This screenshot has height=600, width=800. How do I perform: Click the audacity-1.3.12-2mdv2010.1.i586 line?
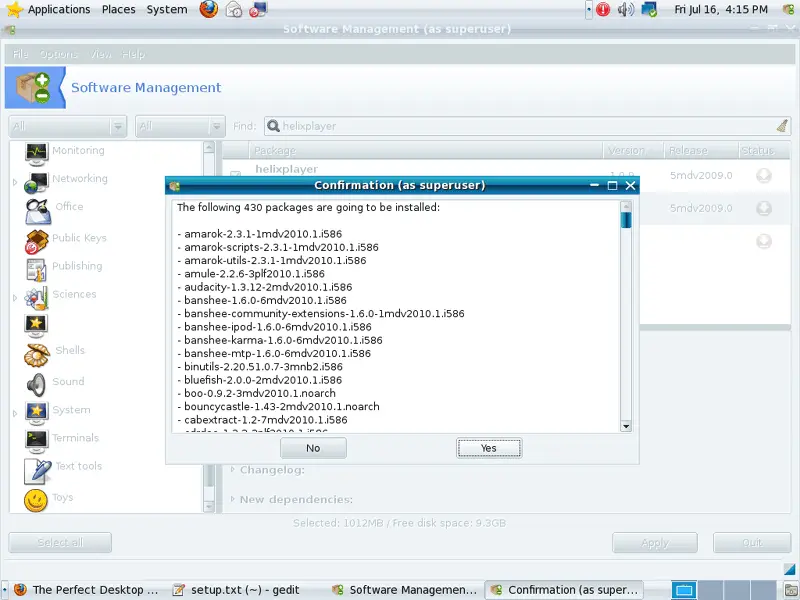click(265, 287)
